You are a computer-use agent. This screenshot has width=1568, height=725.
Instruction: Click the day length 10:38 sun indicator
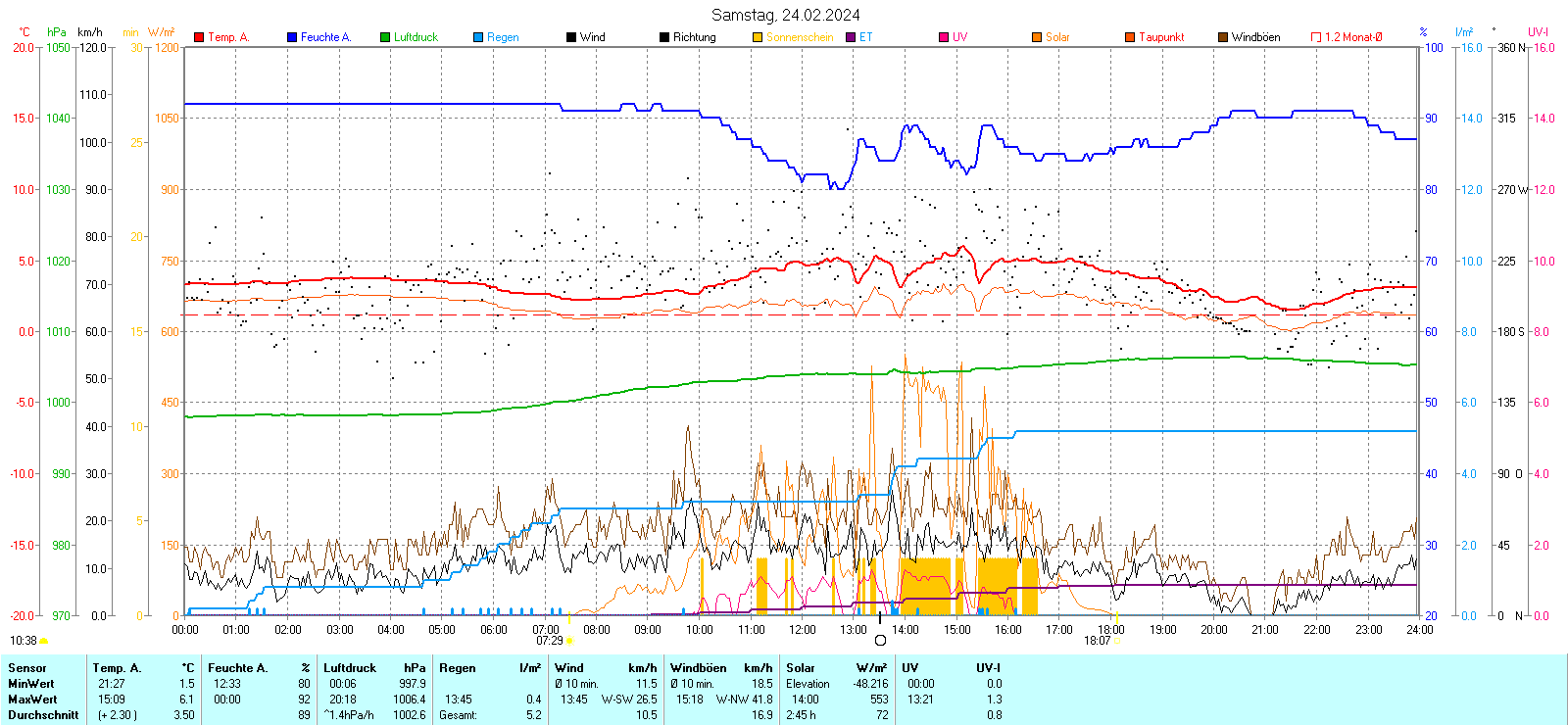point(43,641)
